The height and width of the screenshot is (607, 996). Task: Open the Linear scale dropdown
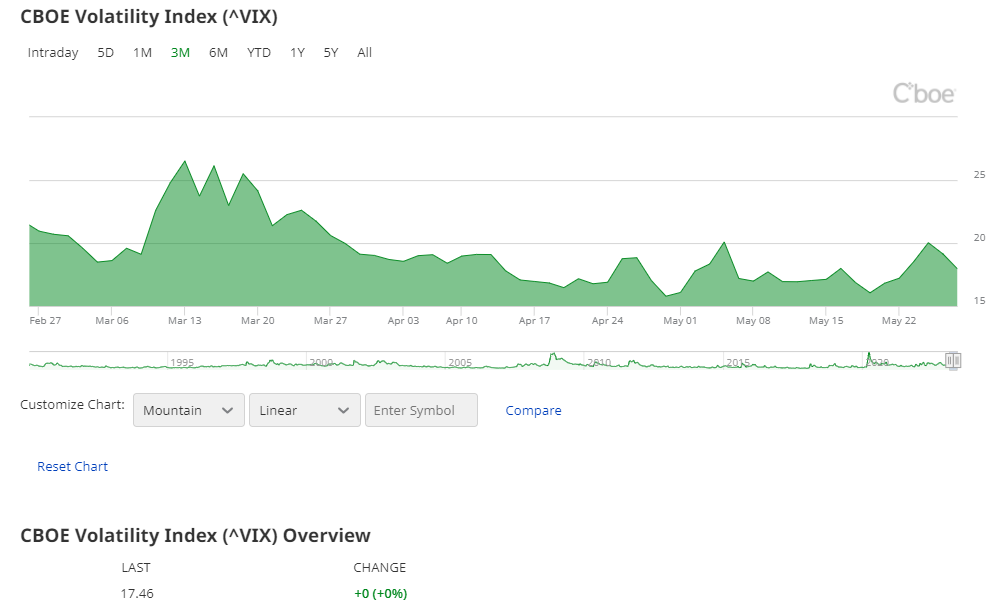305,410
